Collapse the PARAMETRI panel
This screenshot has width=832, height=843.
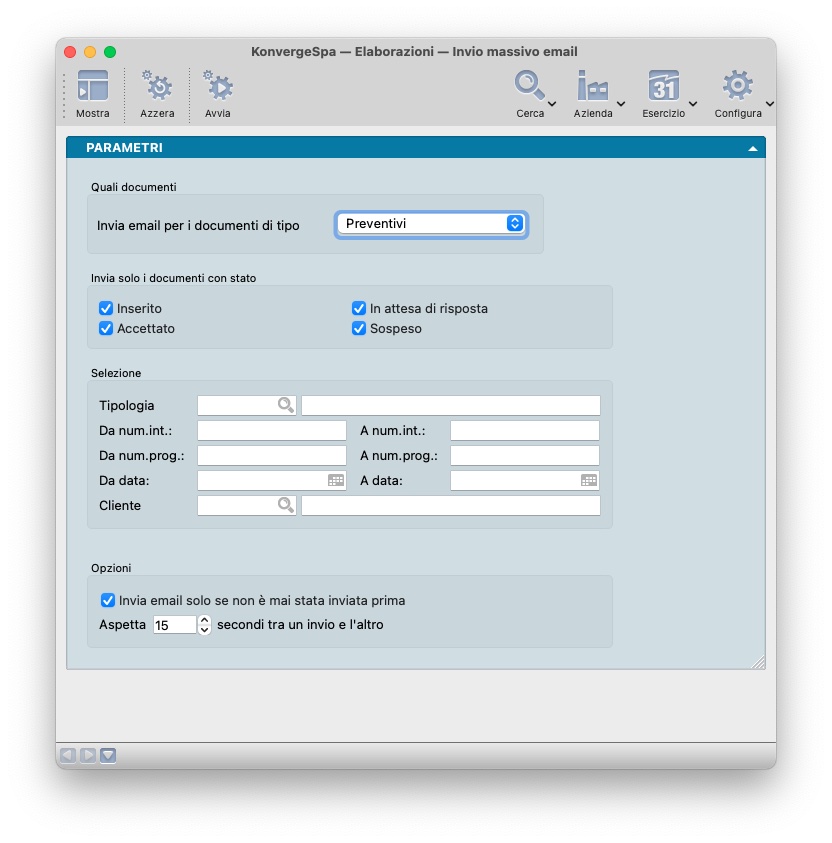(x=752, y=148)
